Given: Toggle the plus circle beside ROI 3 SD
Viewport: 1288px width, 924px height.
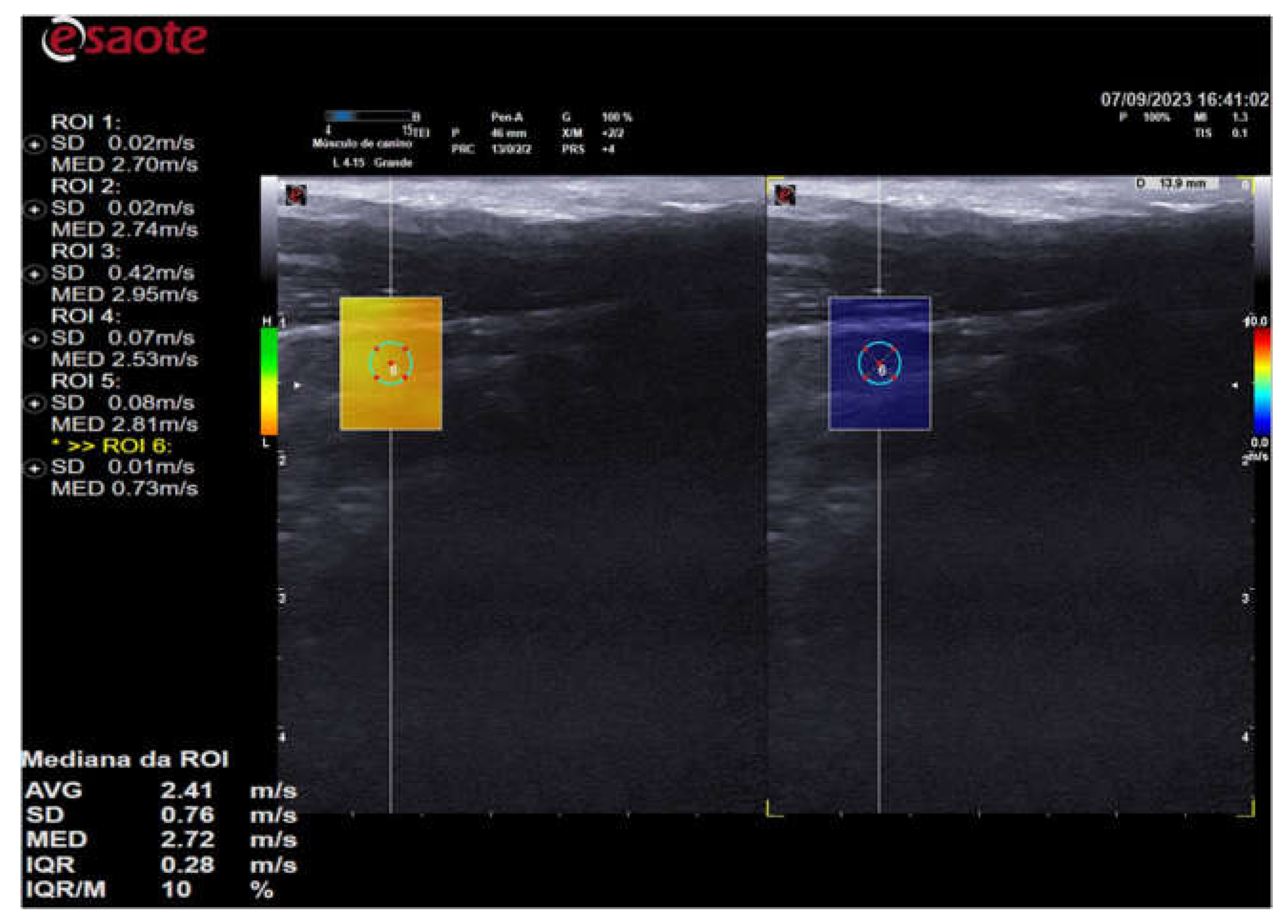Looking at the screenshot, I should (x=34, y=274).
